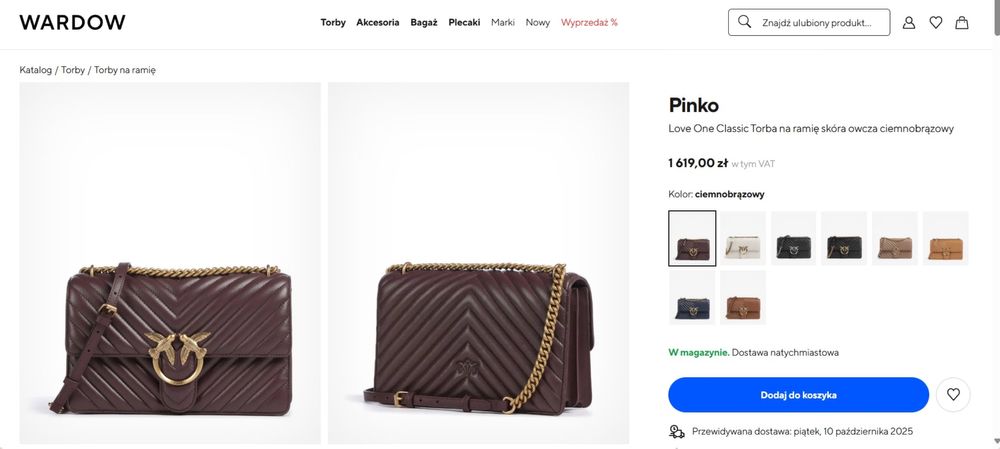Click the search magnifier icon
Image resolution: width=1000 pixels, height=449 pixels.
pos(744,22)
